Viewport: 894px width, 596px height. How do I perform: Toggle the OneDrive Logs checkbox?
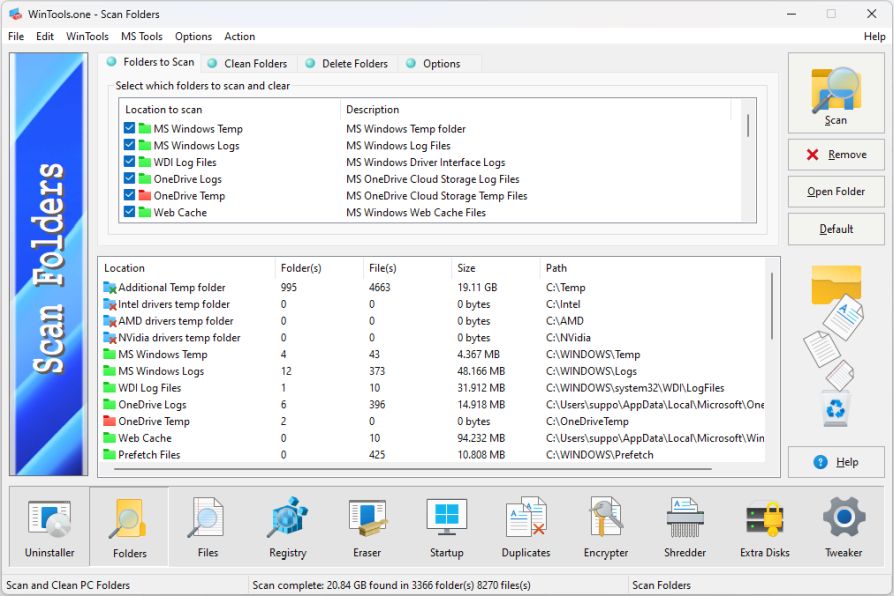pos(129,178)
